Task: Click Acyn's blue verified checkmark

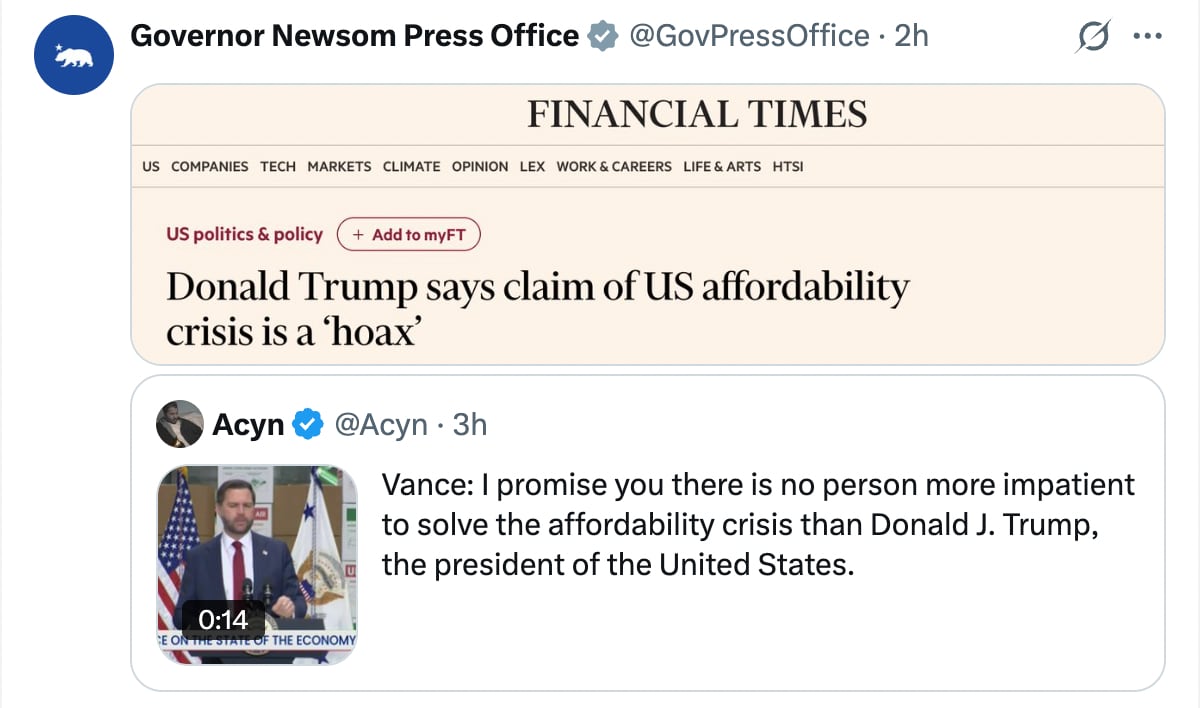Action: point(309,425)
